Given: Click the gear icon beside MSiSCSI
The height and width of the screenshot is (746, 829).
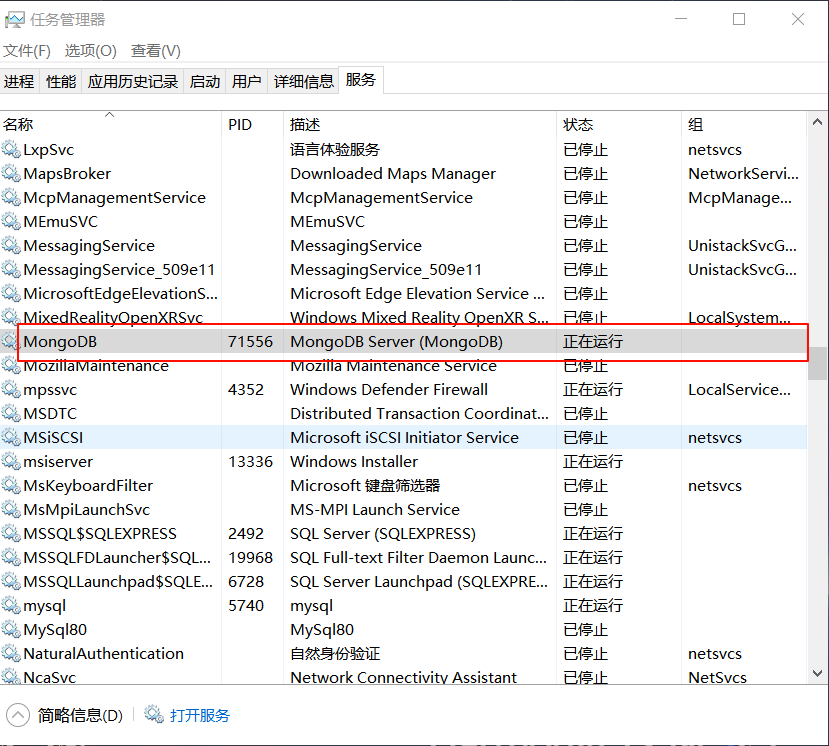Looking at the screenshot, I should [11, 437].
